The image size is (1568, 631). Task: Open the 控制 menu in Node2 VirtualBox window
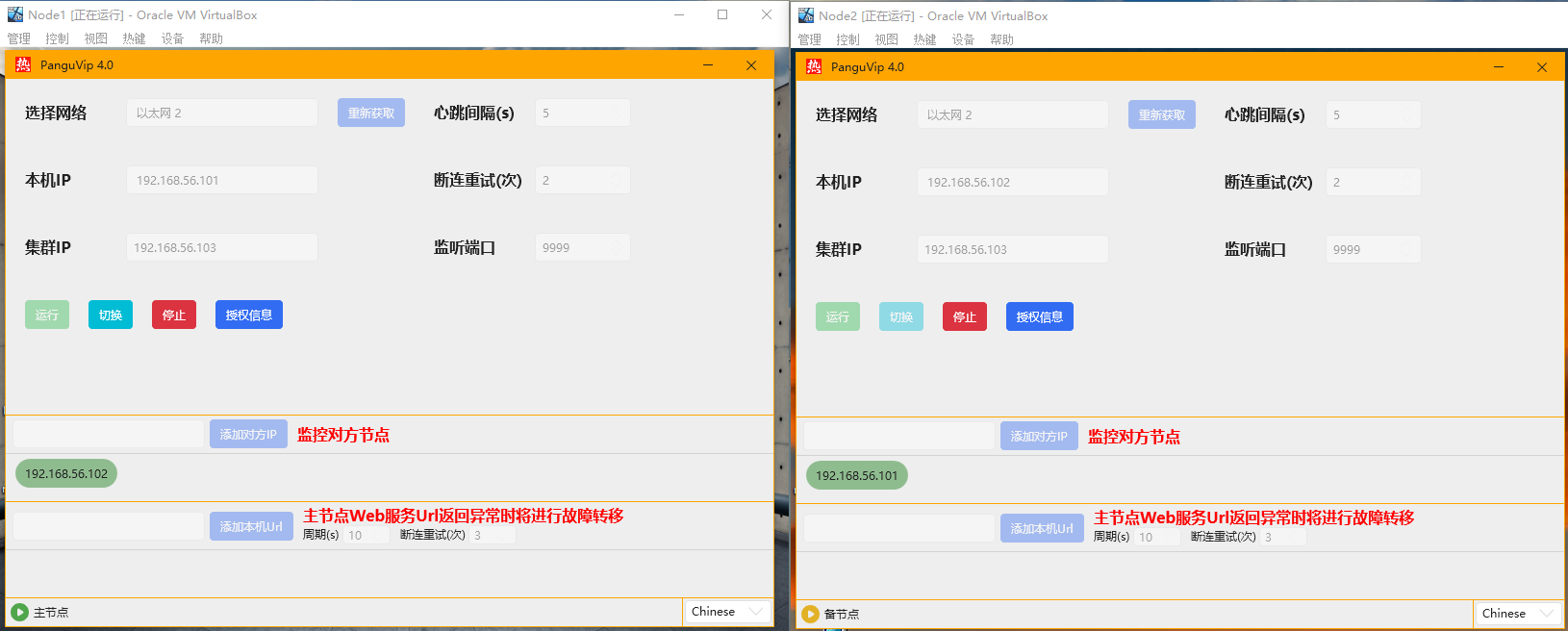[x=848, y=39]
